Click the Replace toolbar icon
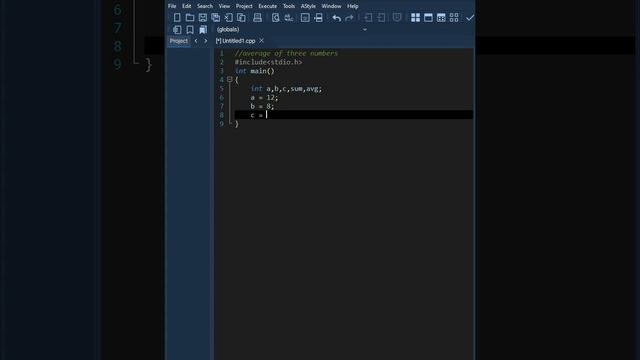 (x=289, y=18)
